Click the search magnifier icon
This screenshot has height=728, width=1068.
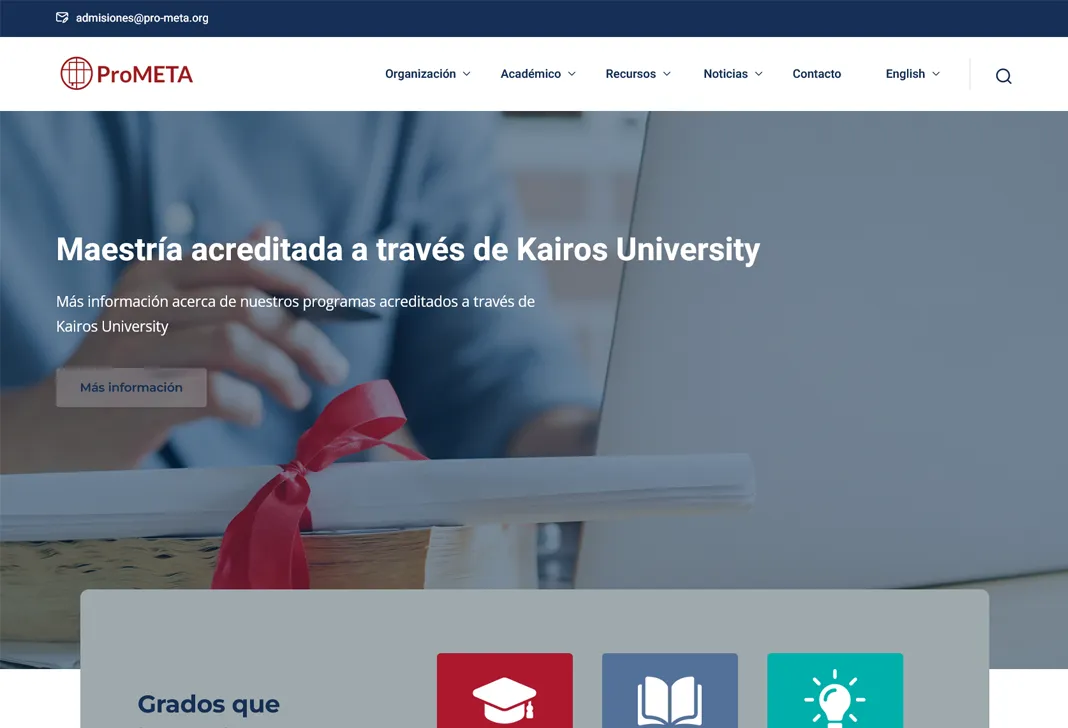tap(1003, 76)
